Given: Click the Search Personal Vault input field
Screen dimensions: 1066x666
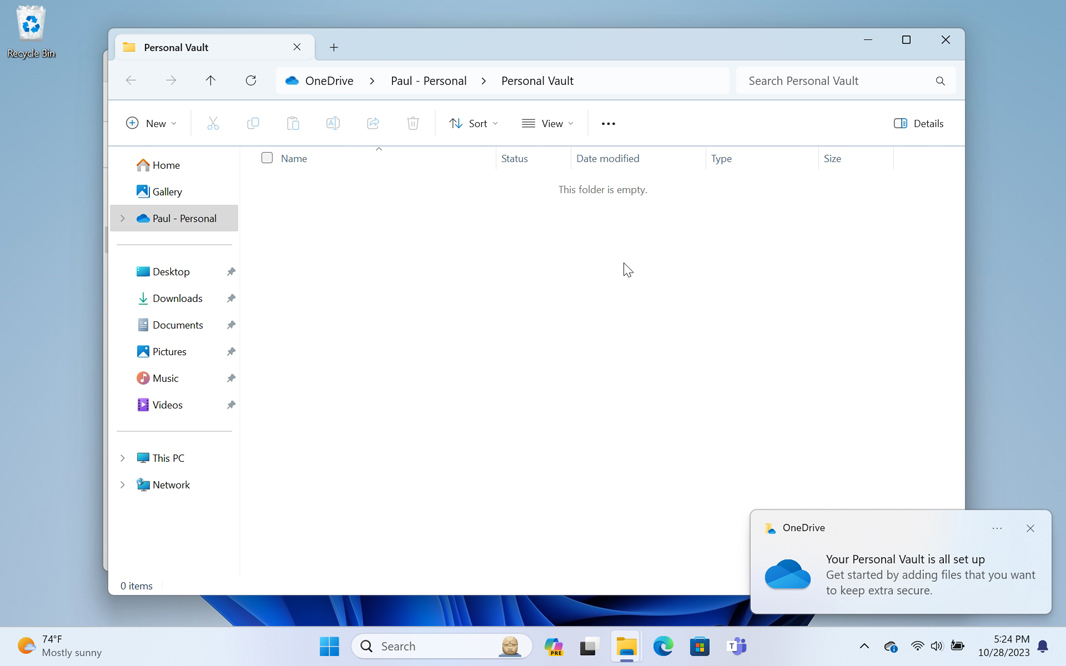Looking at the screenshot, I should (835, 81).
